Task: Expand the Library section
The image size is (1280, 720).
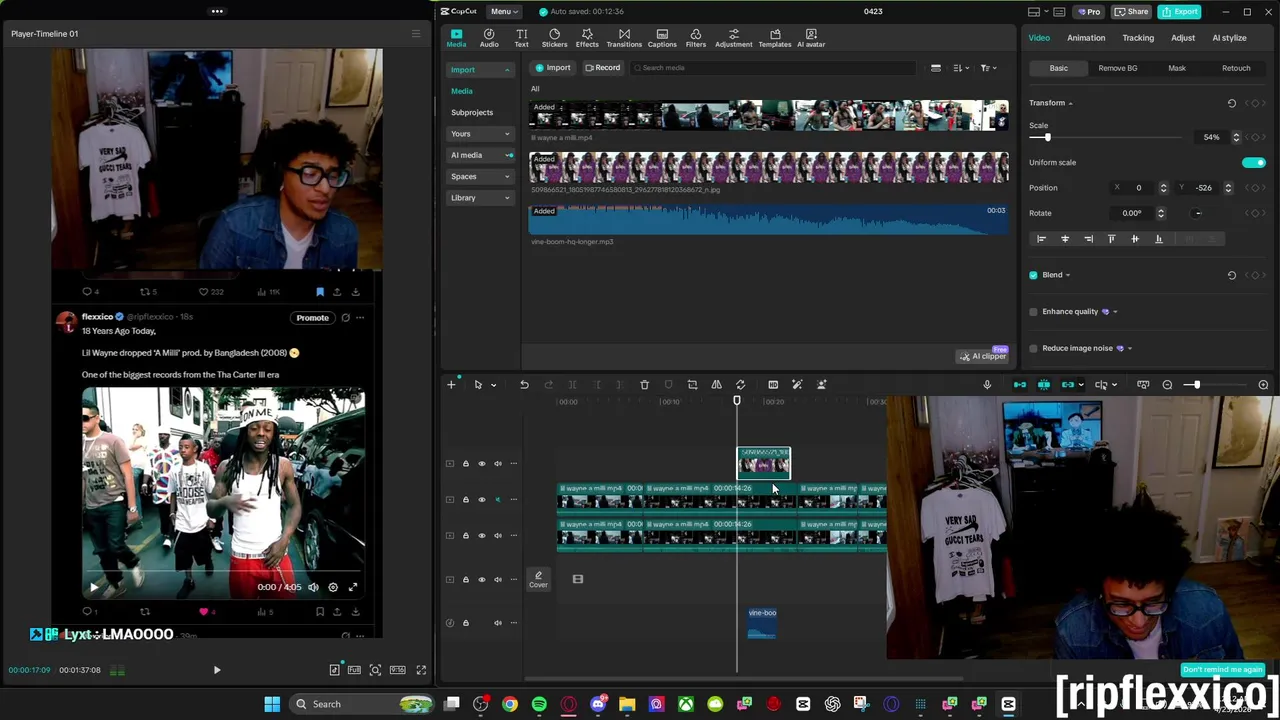Action: (507, 198)
